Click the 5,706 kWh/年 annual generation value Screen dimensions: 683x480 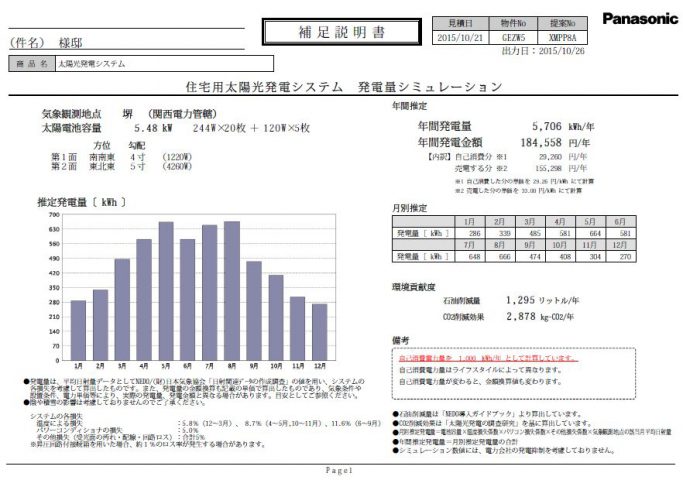tap(563, 127)
